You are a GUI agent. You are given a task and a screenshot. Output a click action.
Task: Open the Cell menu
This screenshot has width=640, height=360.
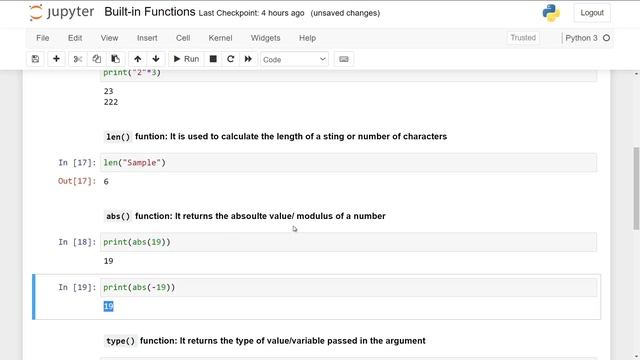[x=183, y=38]
